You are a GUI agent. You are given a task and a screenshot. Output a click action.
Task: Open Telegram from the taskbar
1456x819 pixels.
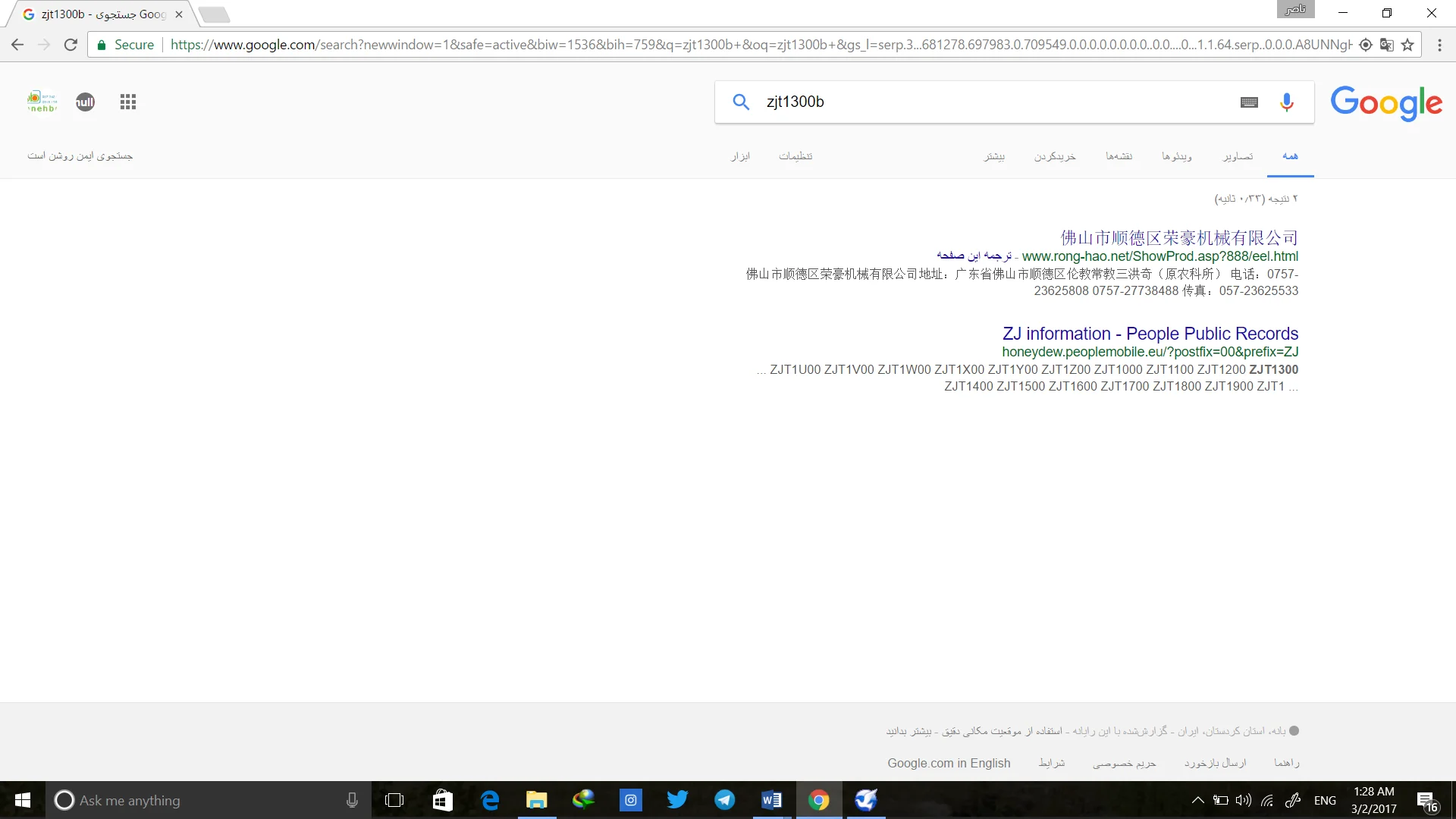click(x=724, y=800)
